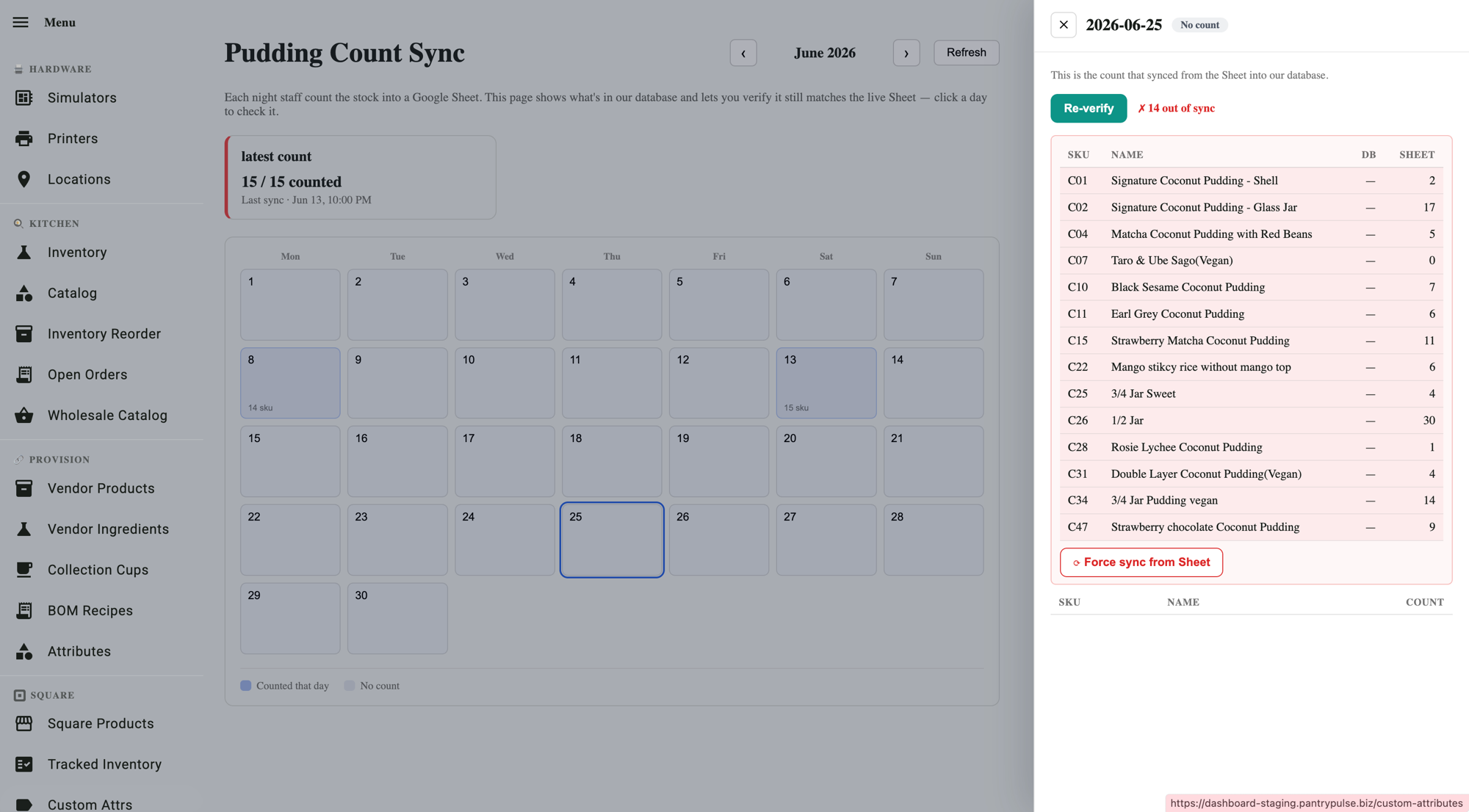Open the hamburger Menu icon
This screenshot has width=1469, height=812.
coord(21,22)
